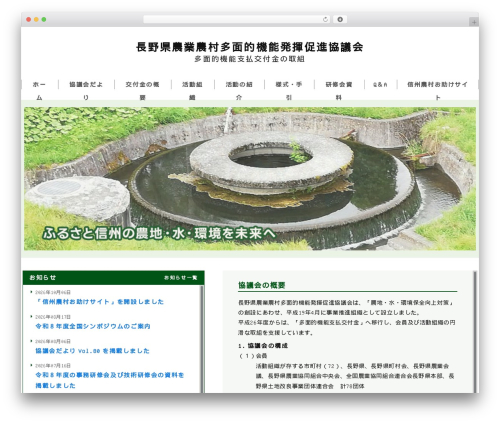Open news 令和8年度全国シンポジウムのご案内
500x423 pixels.
click(93, 326)
